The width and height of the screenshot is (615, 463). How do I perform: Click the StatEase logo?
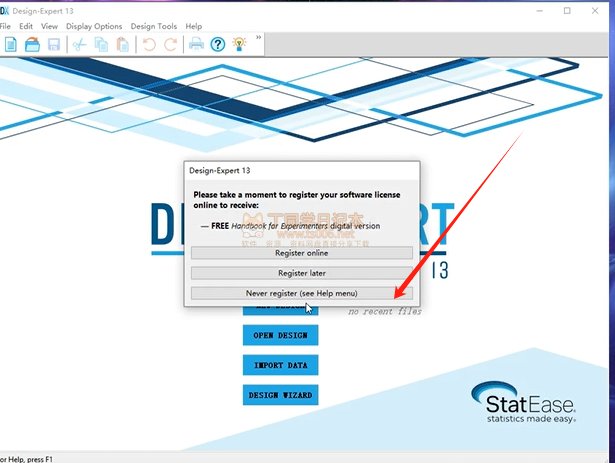click(524, 402)
